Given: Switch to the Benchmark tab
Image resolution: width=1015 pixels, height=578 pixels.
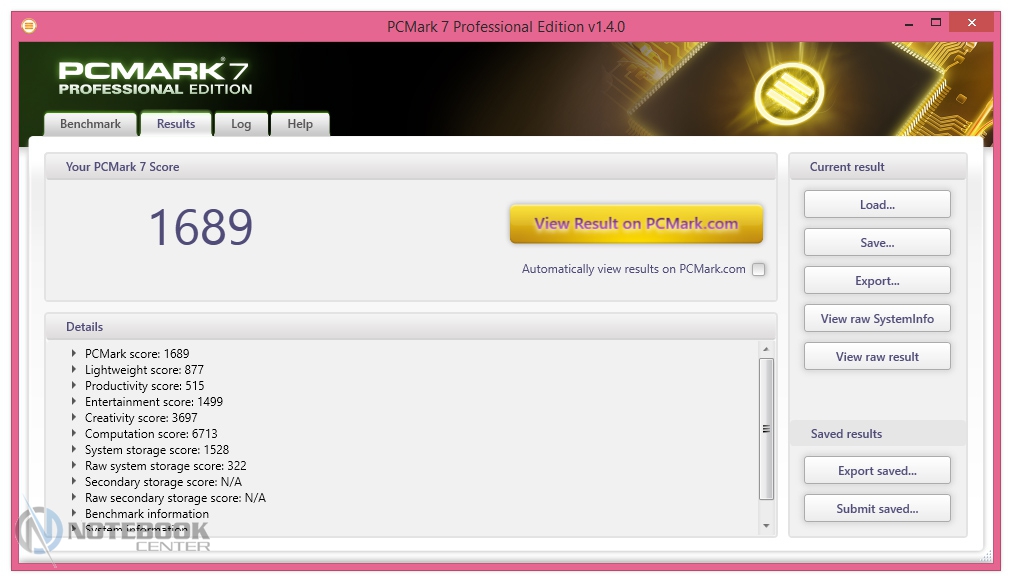Looking at the screenshot, I should point(91,124).
